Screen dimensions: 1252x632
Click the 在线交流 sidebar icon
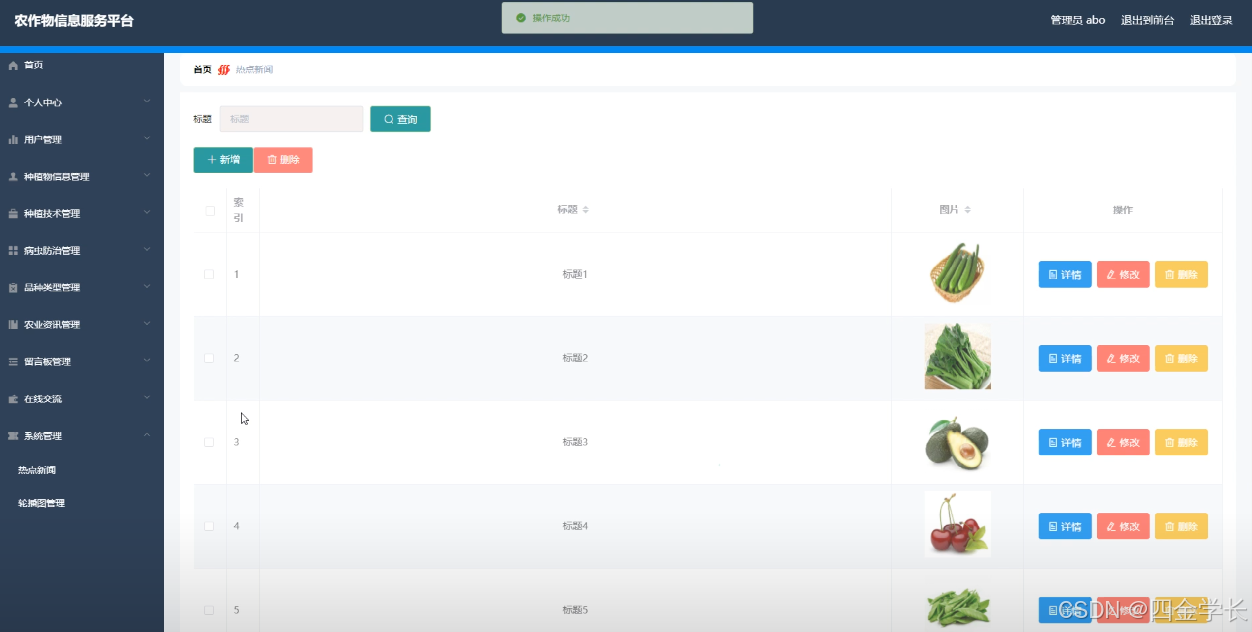[x=13, y=399]
